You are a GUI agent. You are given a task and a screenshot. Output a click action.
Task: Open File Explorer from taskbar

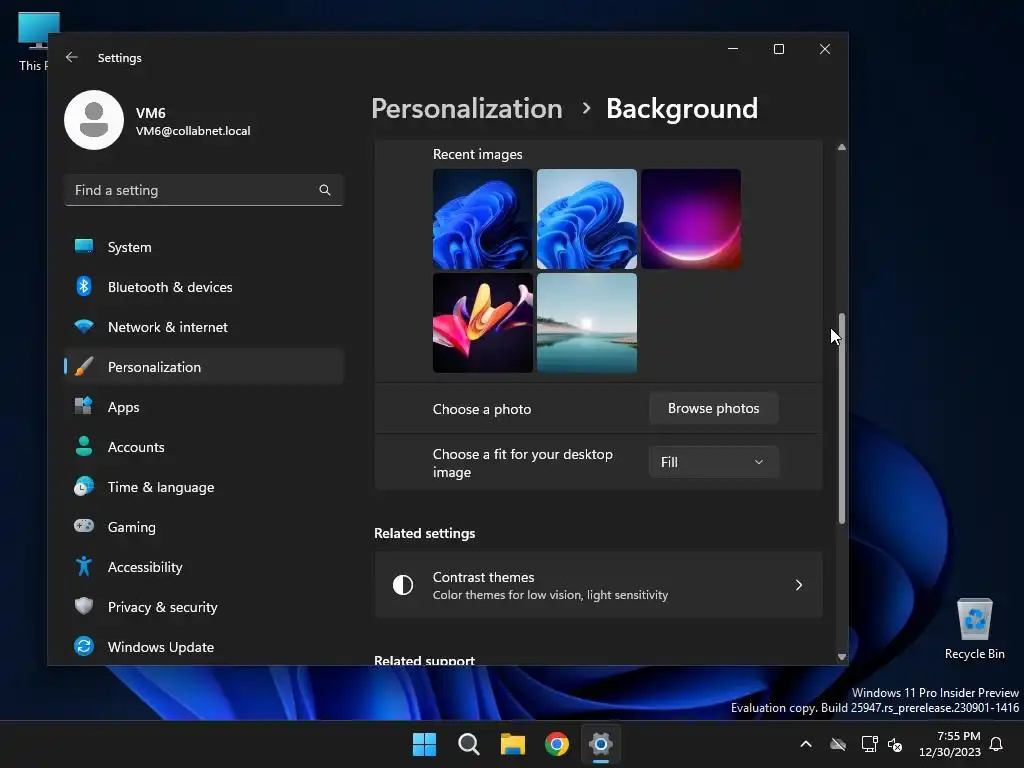pyautogui.click(x=513, y=744)
